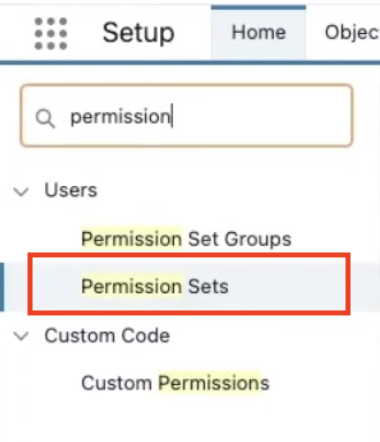Click highlighted Permissions in Custom Permissions

click(x=214, y=383)
